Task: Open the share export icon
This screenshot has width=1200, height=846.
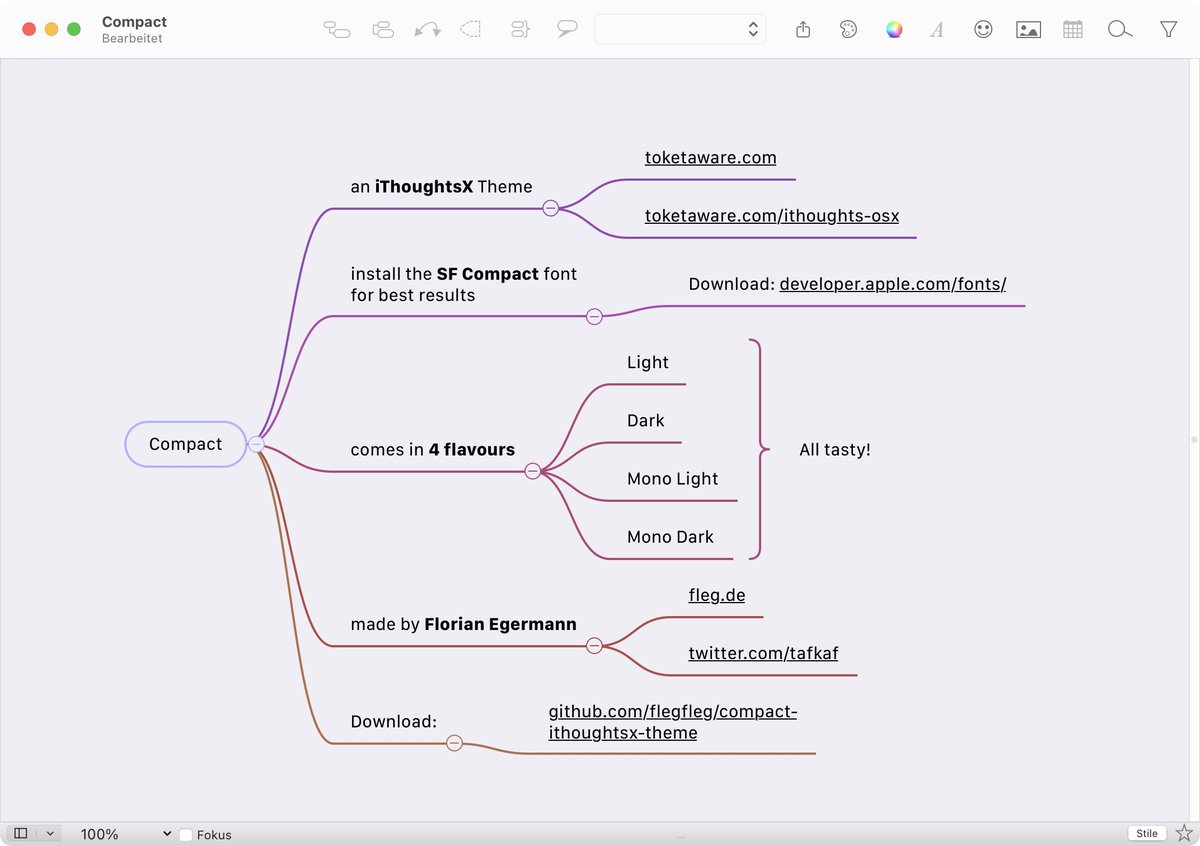Action: point(803,30)
